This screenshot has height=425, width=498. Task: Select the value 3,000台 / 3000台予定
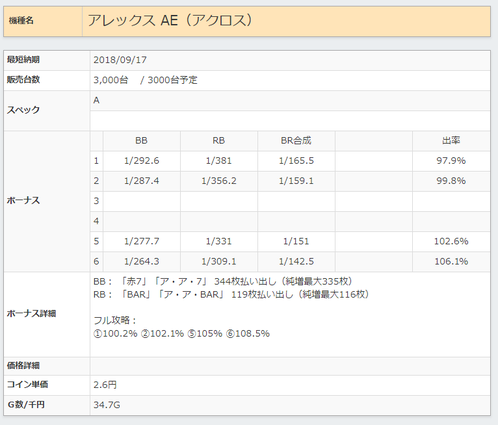(x=145, y=80)
